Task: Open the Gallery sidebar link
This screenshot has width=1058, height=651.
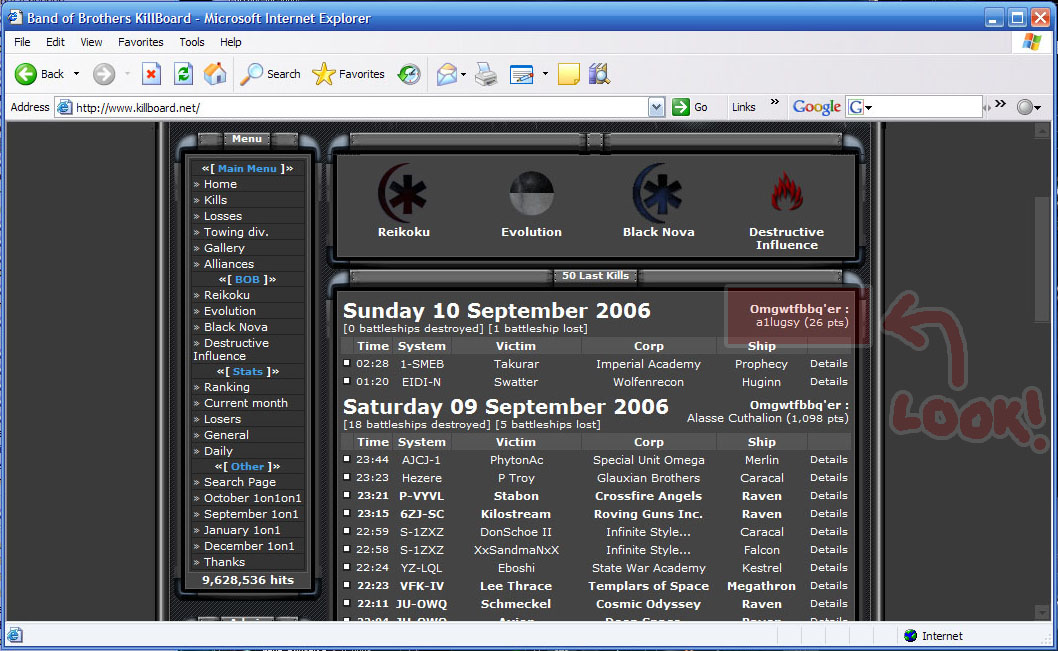Action: pos(224,248)
